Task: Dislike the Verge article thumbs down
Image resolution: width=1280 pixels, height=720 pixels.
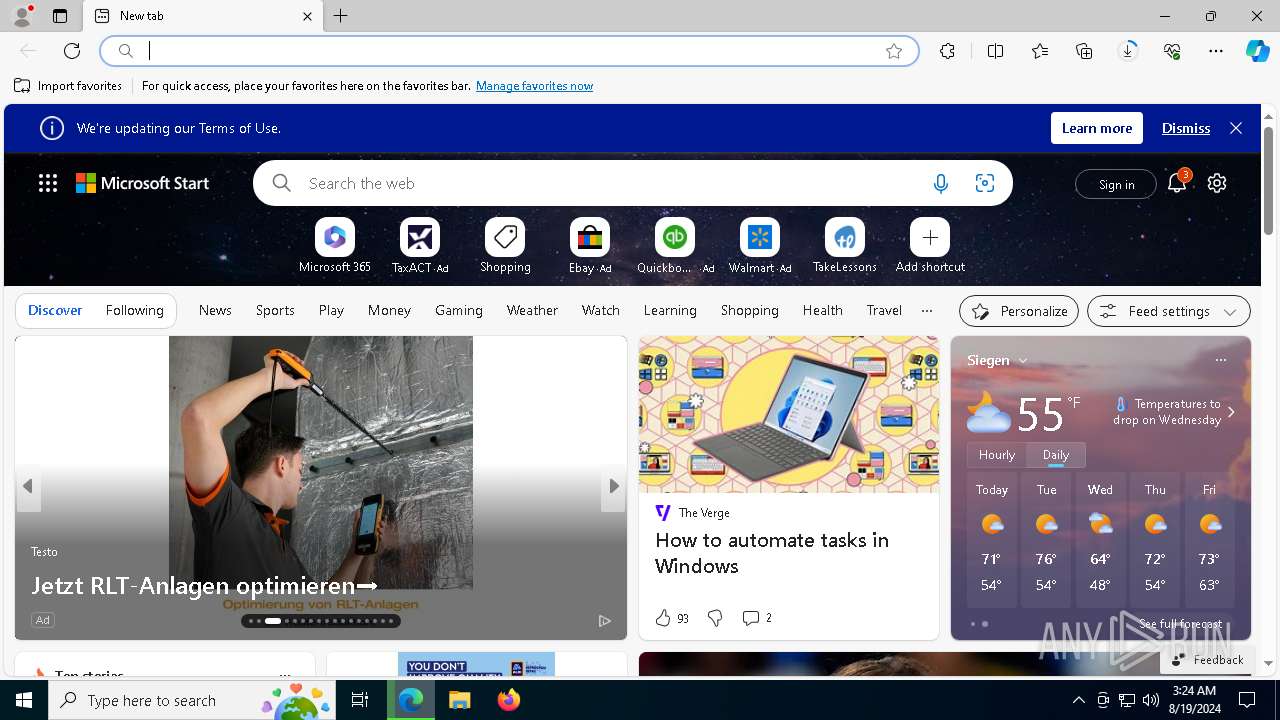Action: [x=715, y=618]
